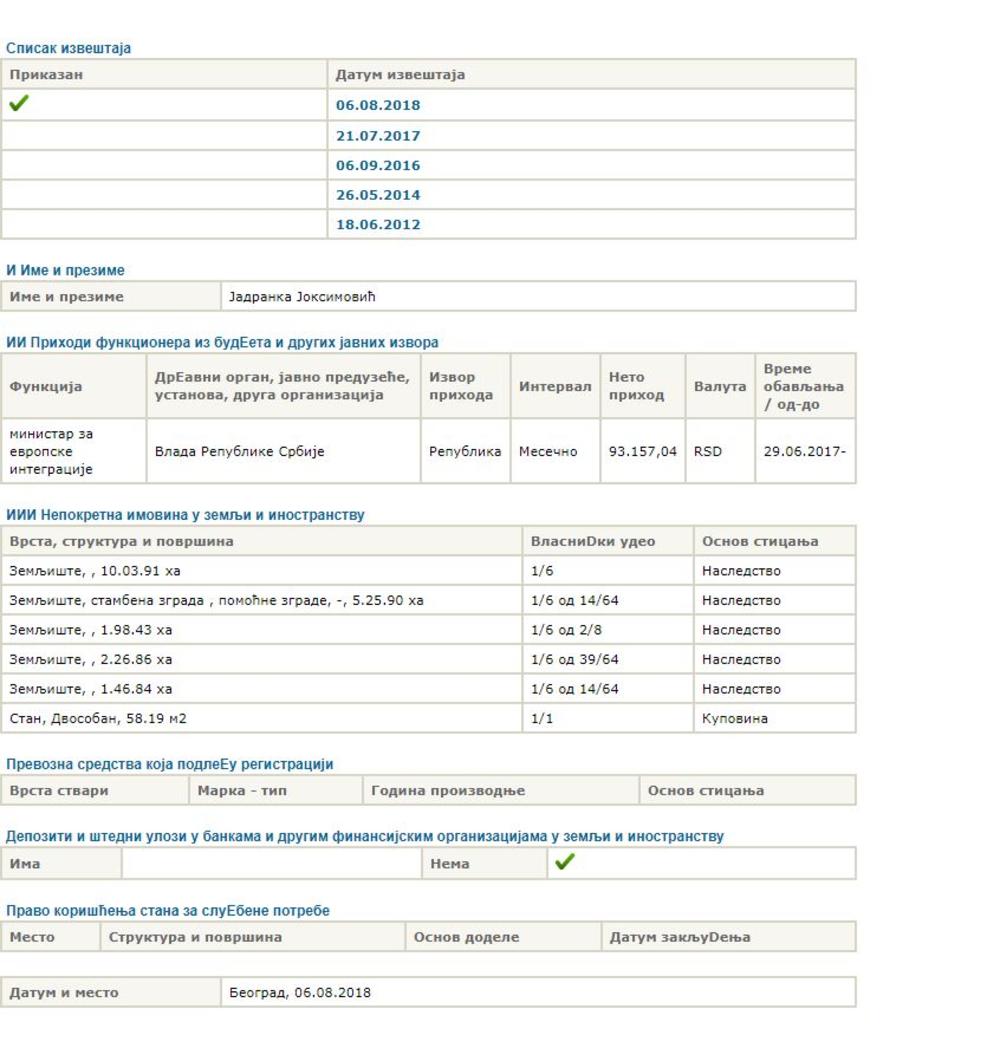1000x1048 pixels.
Task: Click the 18.06.2012 report link
Action: click(x=377, y=225)
